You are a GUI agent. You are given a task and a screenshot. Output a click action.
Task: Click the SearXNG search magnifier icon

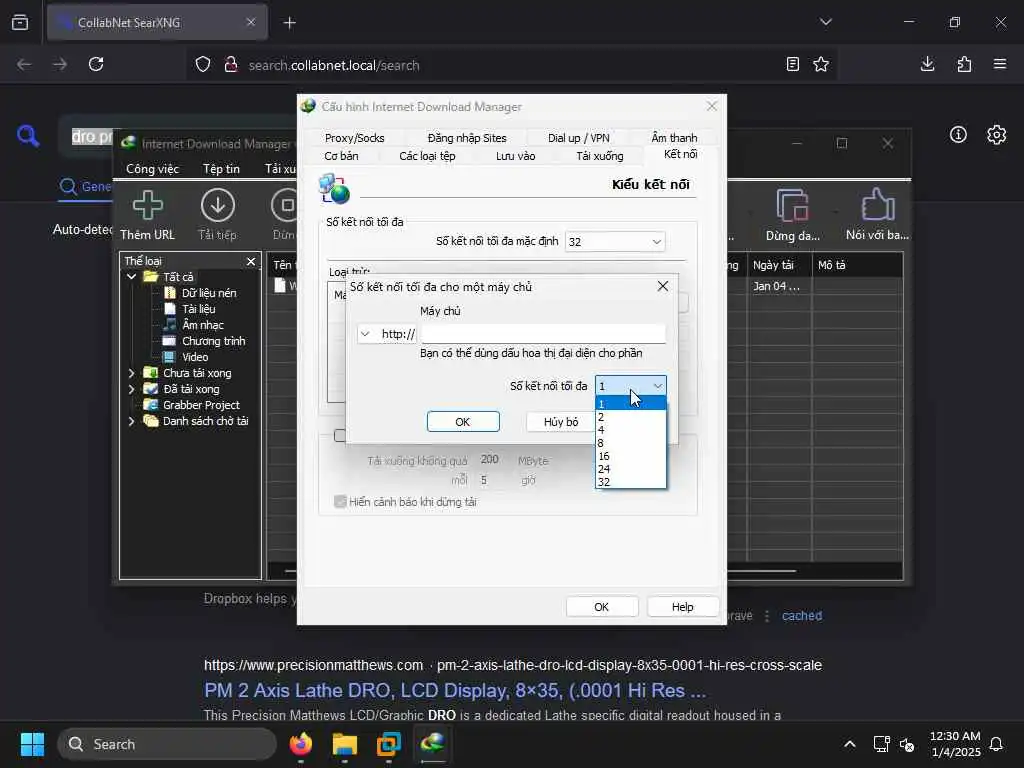click(x=28, y=136)
